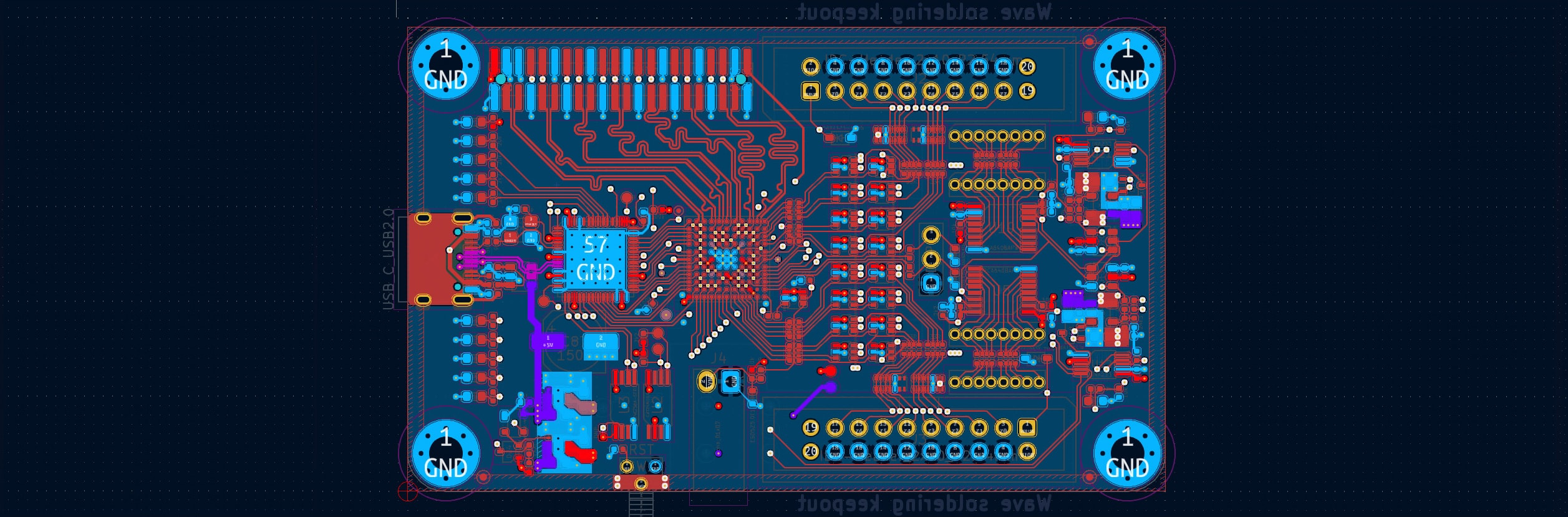Viewport: 1568px width, 517px height.
Task: Select the 57 GND exposed pad
Action: pos(596,259)
